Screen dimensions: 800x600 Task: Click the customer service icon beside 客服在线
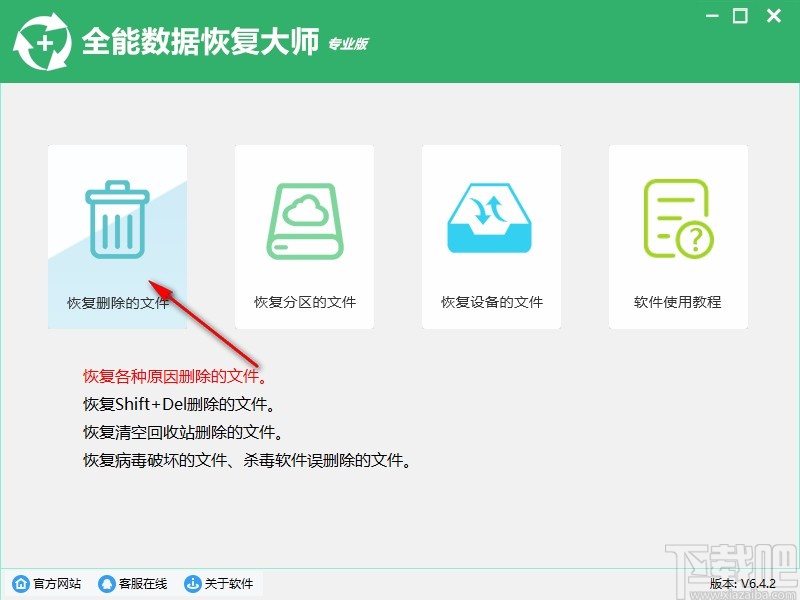tap(107, 583)
